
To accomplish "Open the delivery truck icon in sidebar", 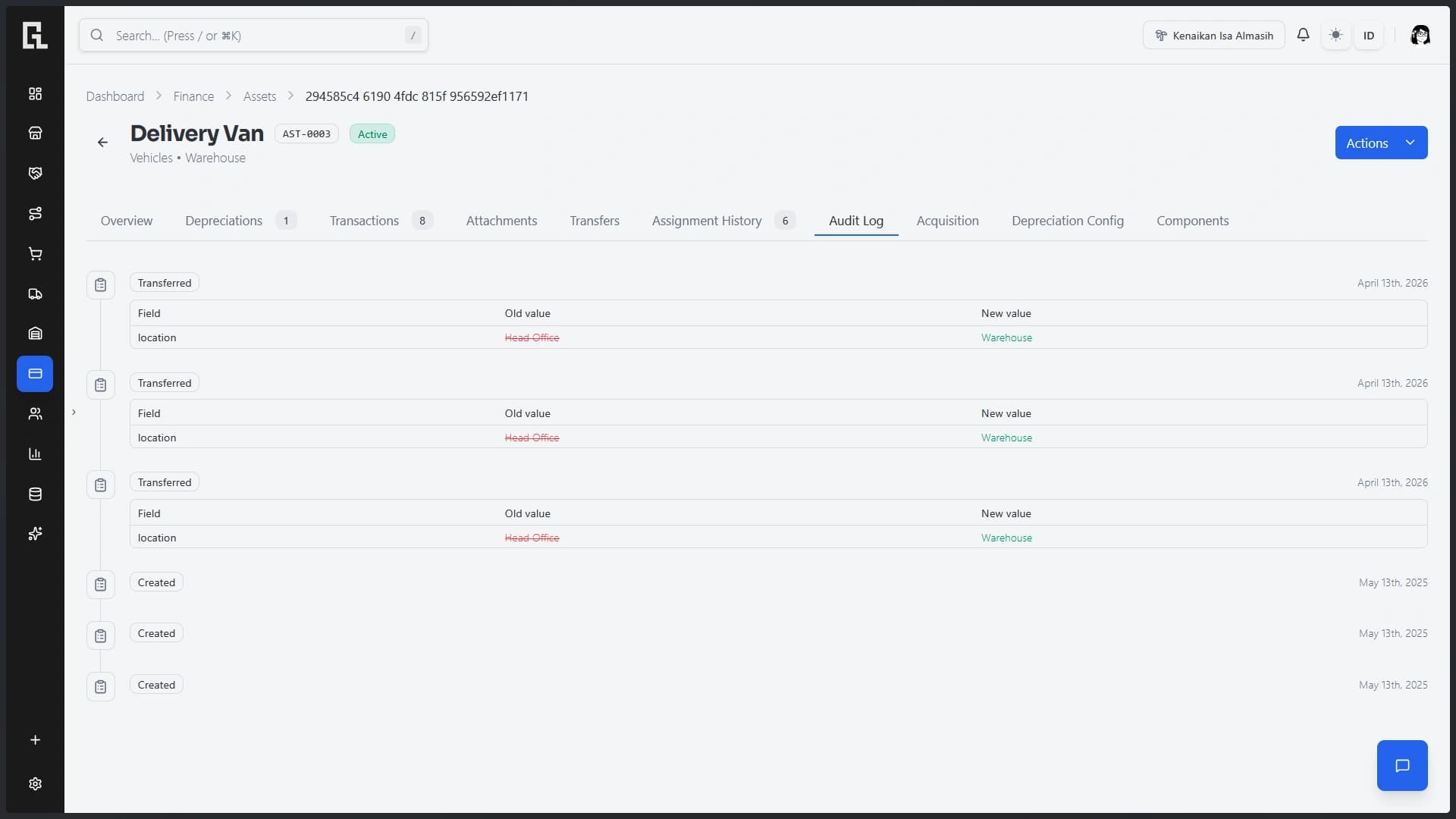I will click(35, 294).
